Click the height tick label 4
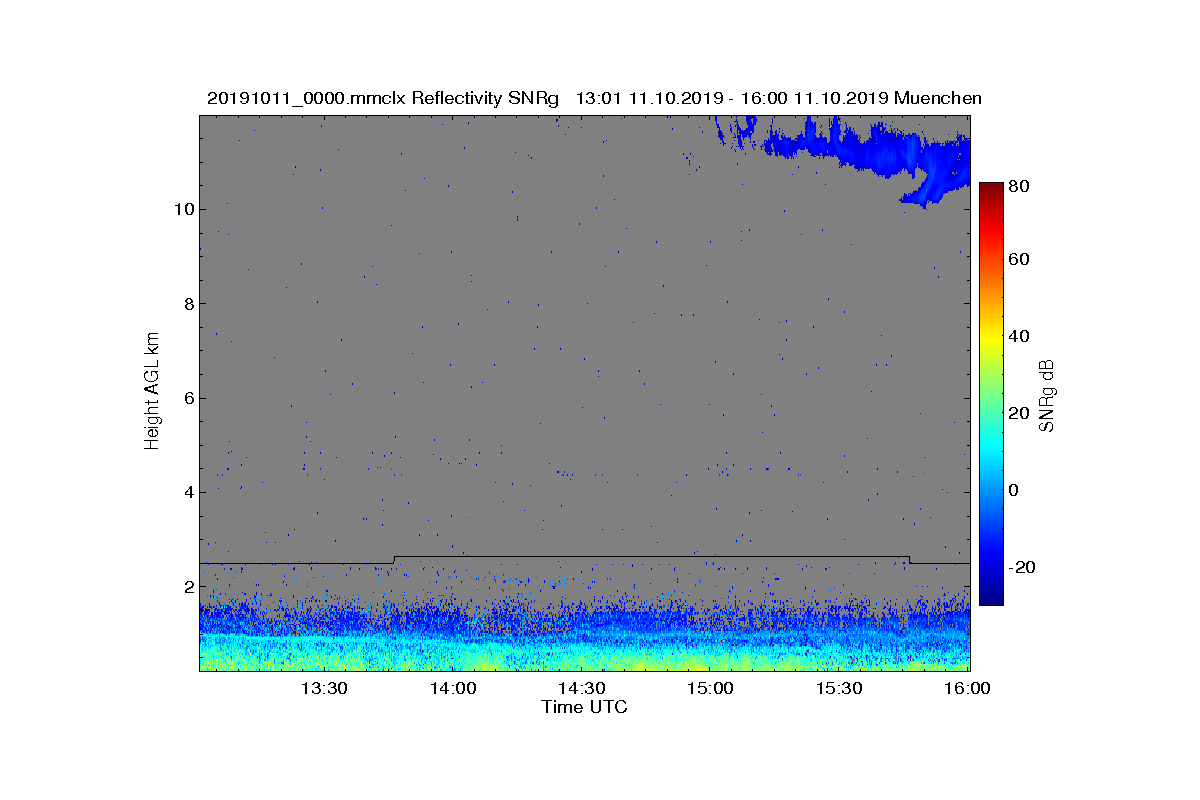1200x800 pixels. point(187,492)
